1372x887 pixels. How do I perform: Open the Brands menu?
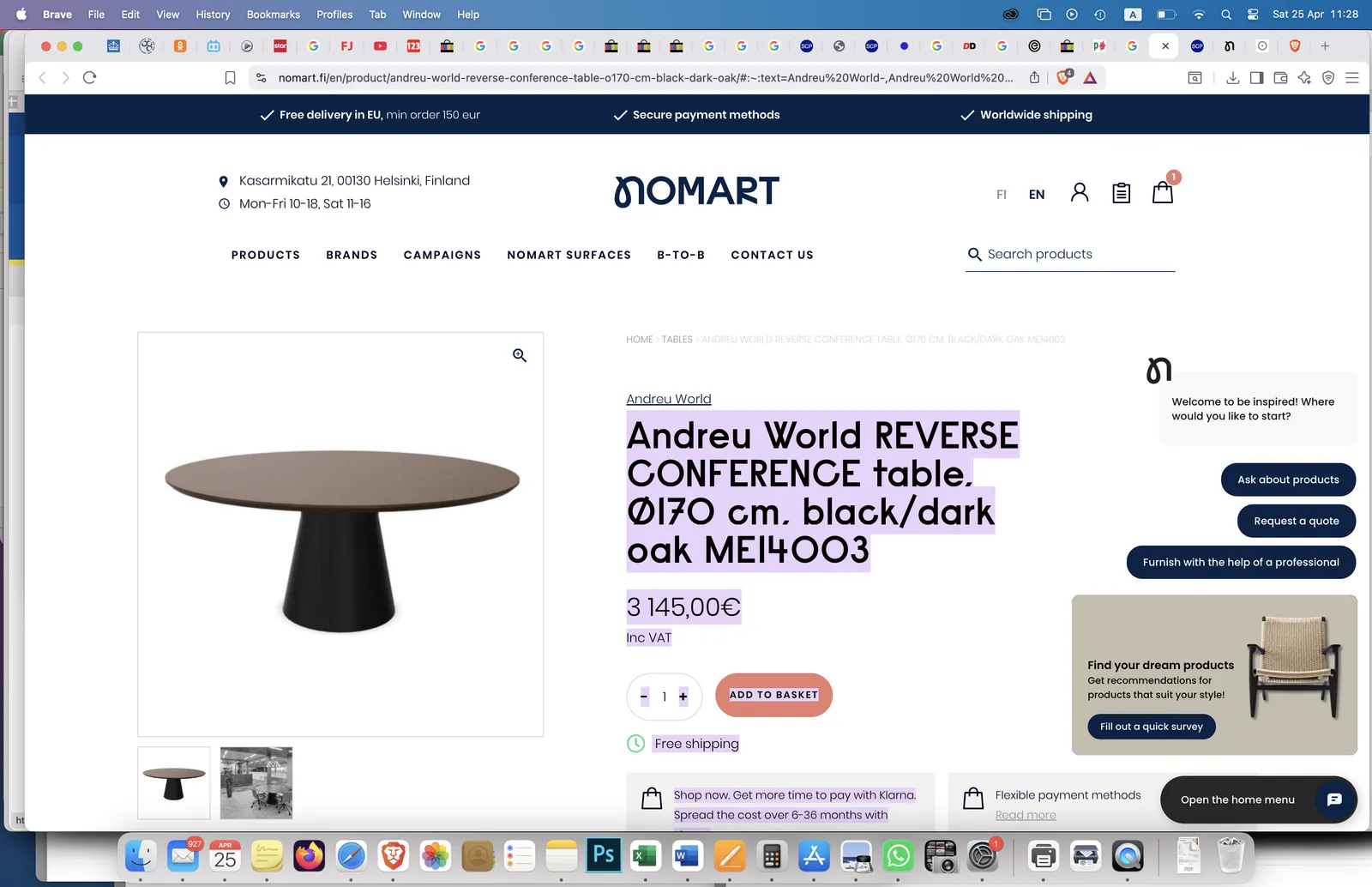[352, 255]
